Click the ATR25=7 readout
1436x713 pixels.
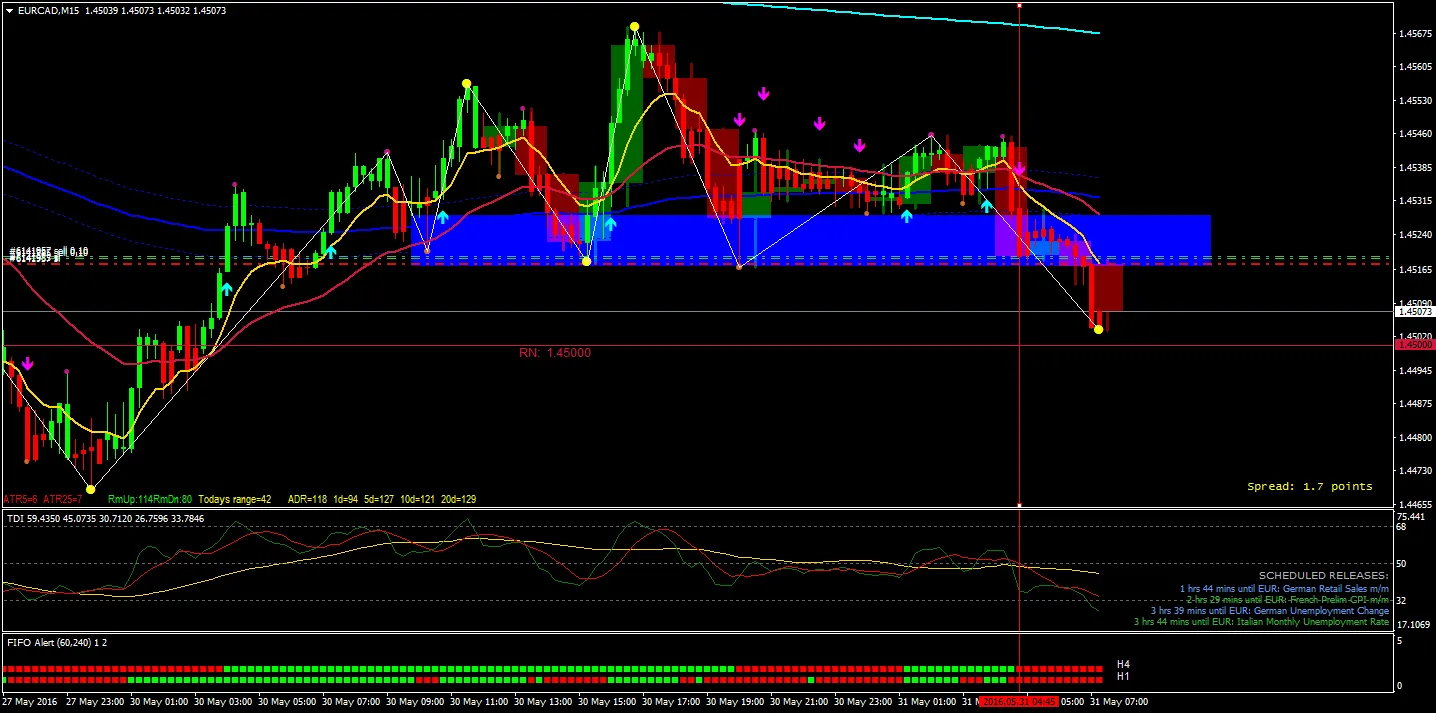coord(63,499)
